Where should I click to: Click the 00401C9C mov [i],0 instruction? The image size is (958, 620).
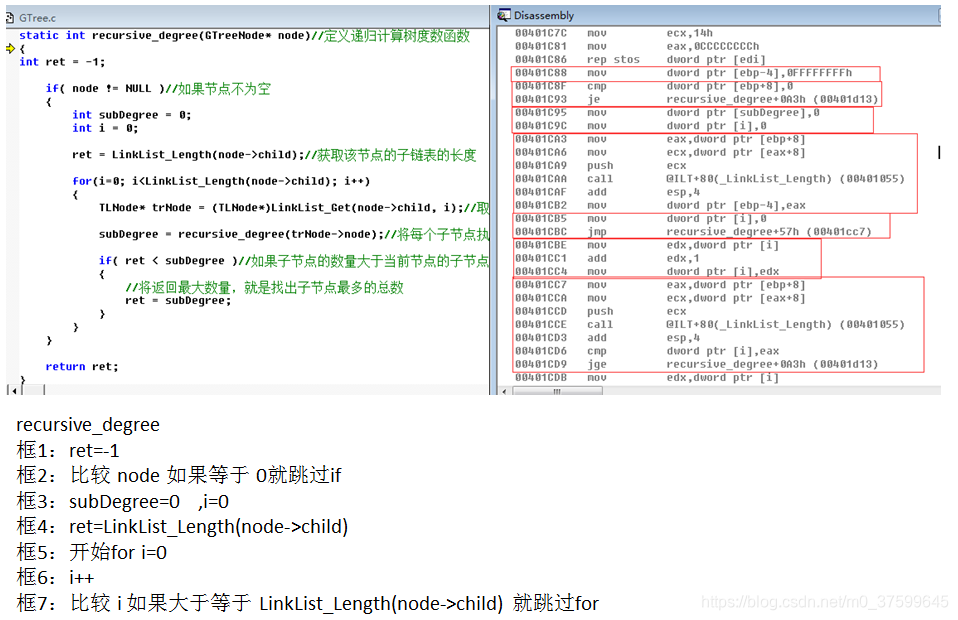point(640,126)
